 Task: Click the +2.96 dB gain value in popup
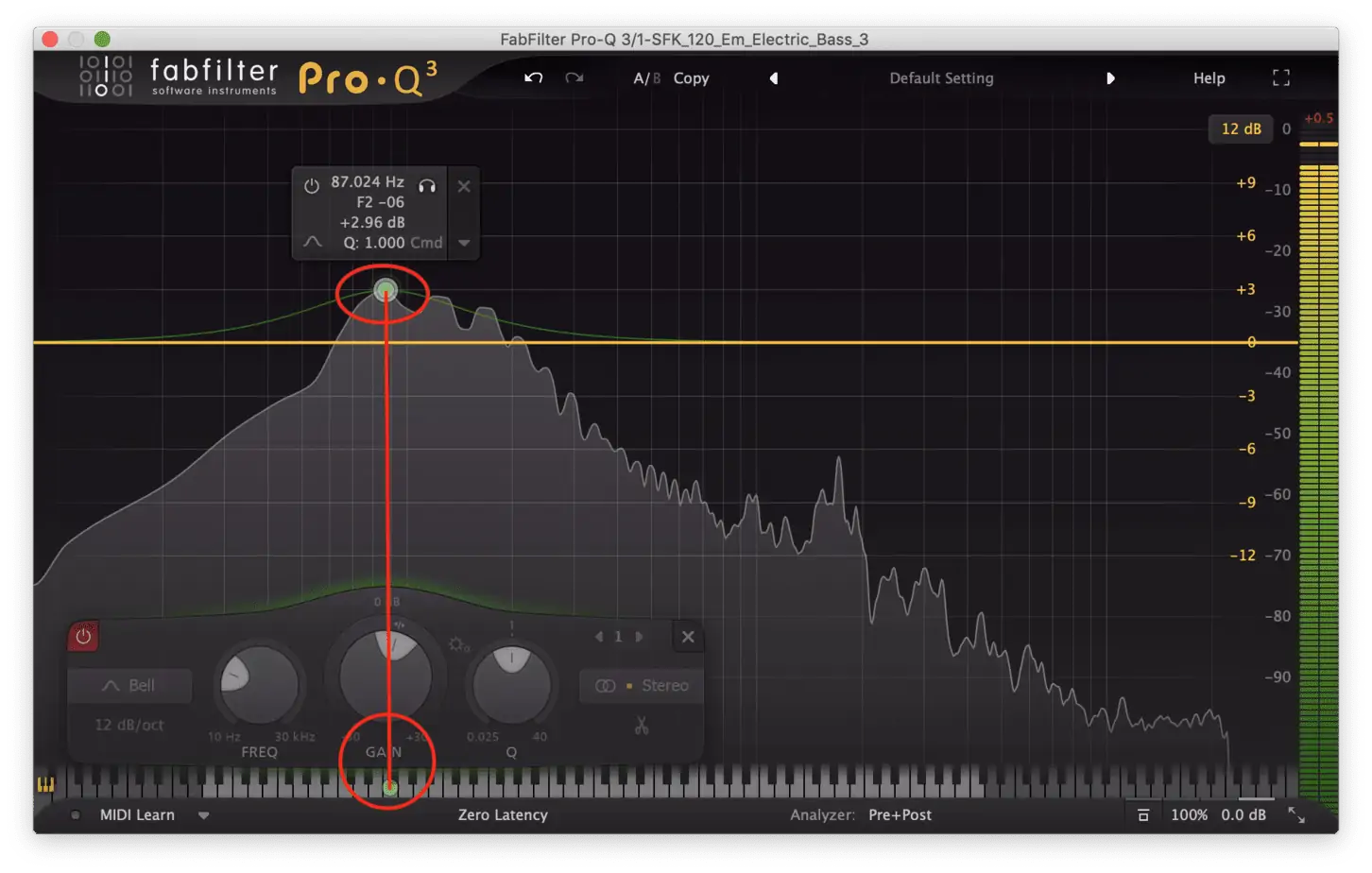(372, 222)
